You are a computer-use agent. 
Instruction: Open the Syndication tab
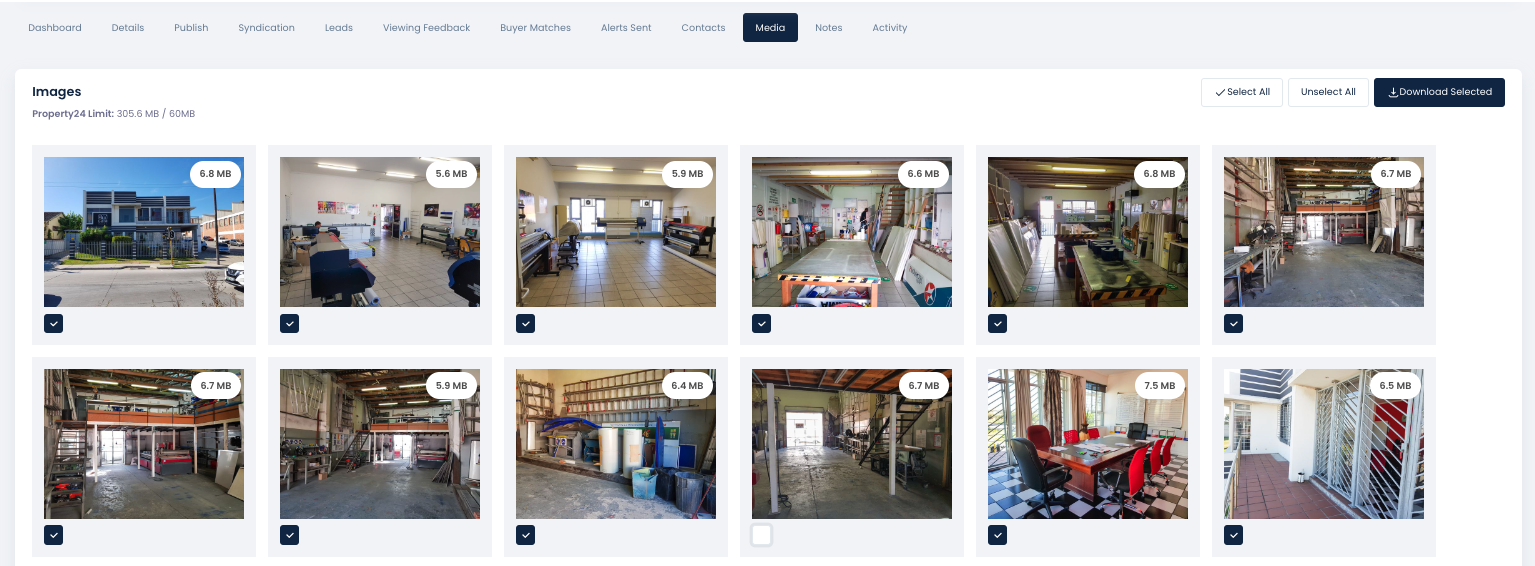tap(266, 28)
